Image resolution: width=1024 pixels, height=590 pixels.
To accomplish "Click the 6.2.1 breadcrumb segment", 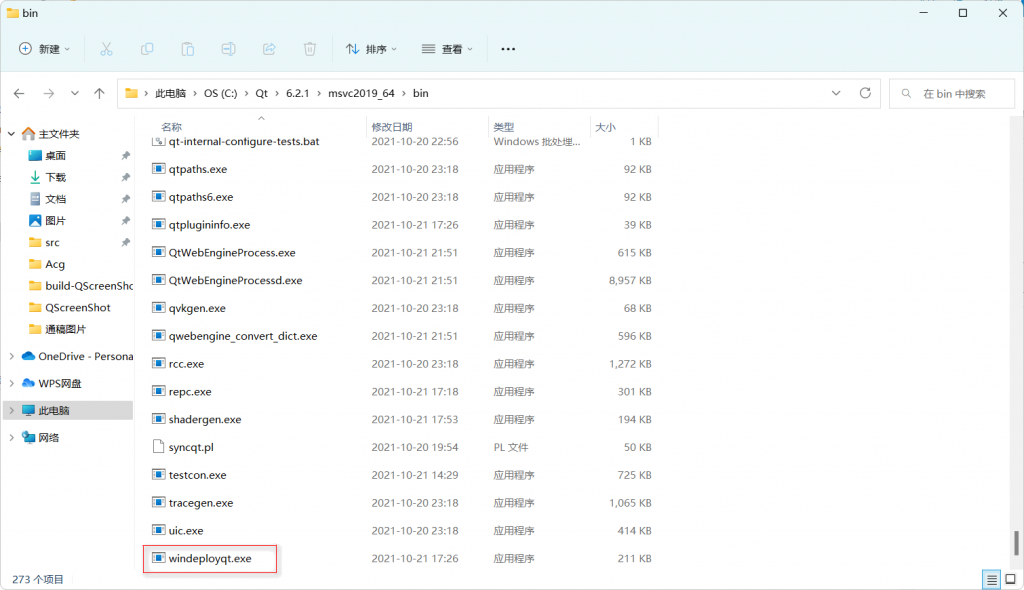I will 297,93.
